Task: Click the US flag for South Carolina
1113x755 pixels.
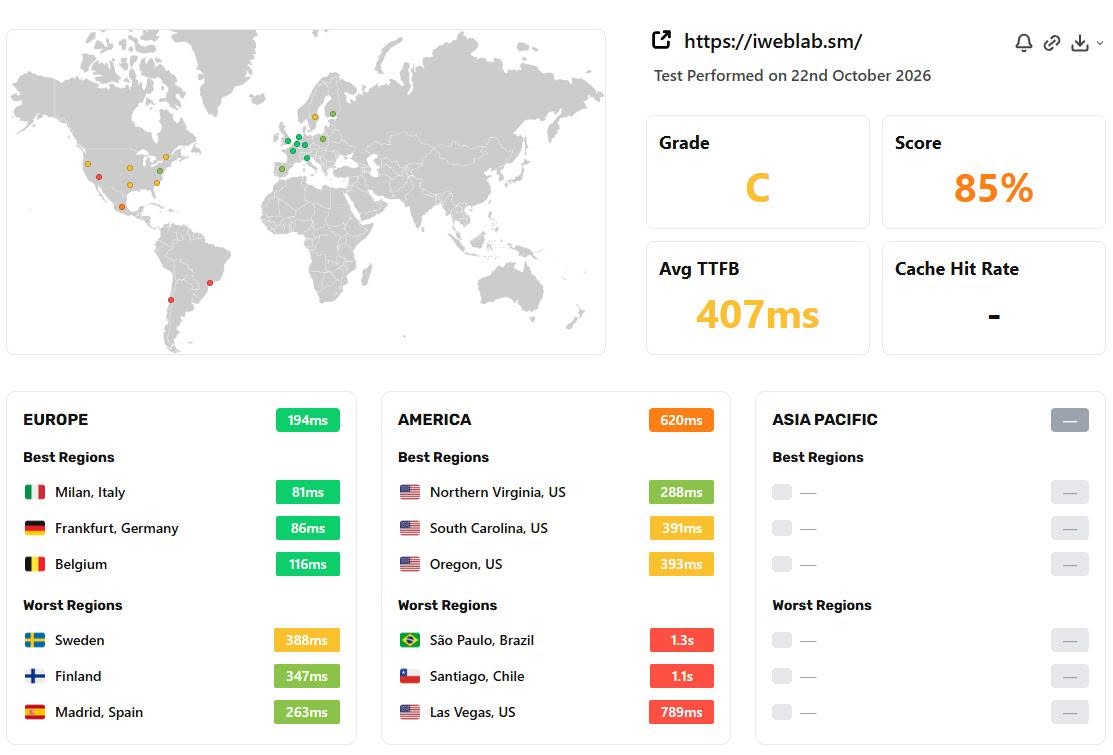Action: click(410, 528)
